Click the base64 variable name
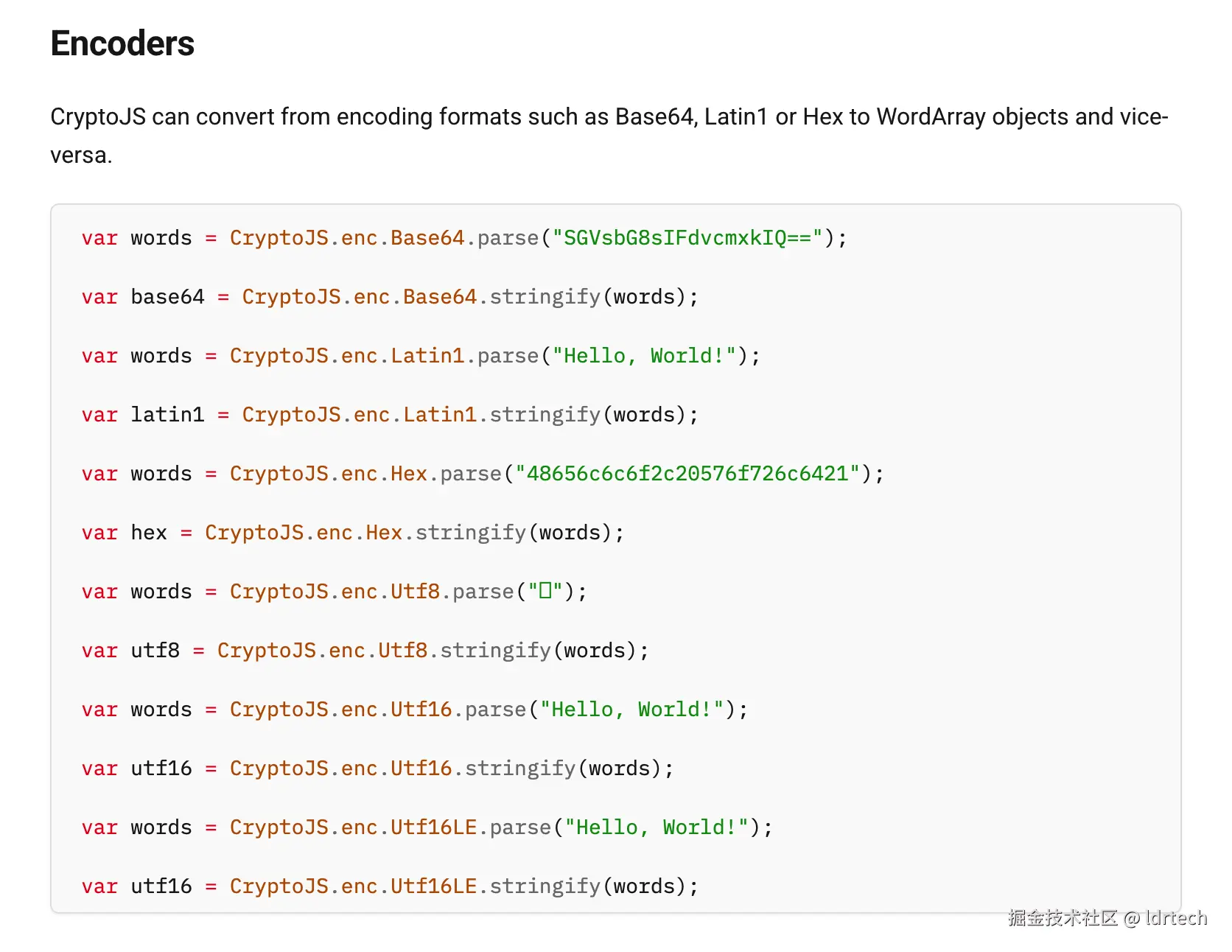The height and width of the screenshot is (952, 1232). coord(167,297)
